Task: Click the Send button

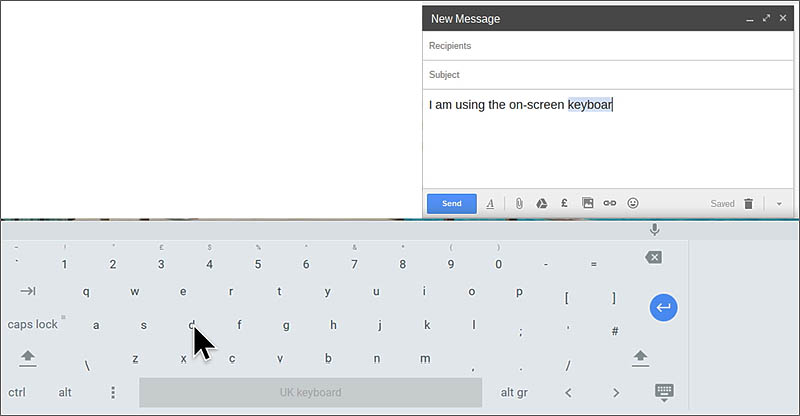Action: coord(452,204)
